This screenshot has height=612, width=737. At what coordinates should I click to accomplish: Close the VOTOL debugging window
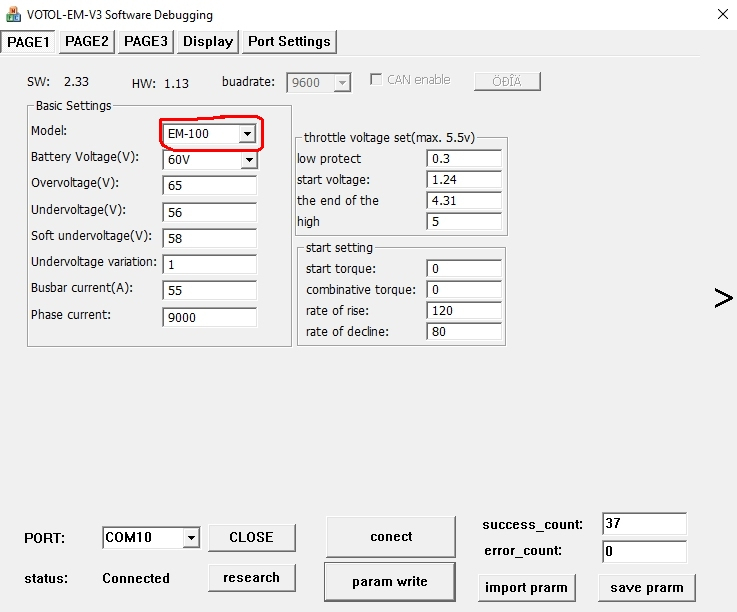[x=722, y=15]
